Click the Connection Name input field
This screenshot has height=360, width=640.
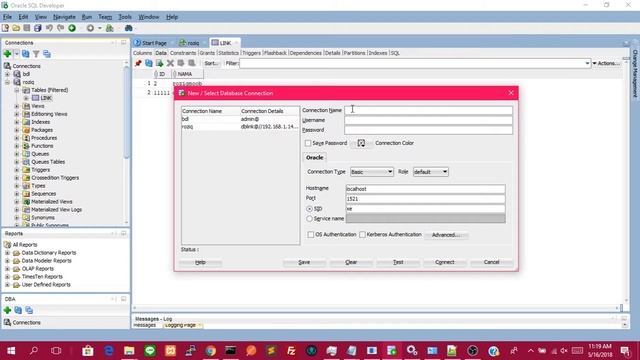pos(428,110)
